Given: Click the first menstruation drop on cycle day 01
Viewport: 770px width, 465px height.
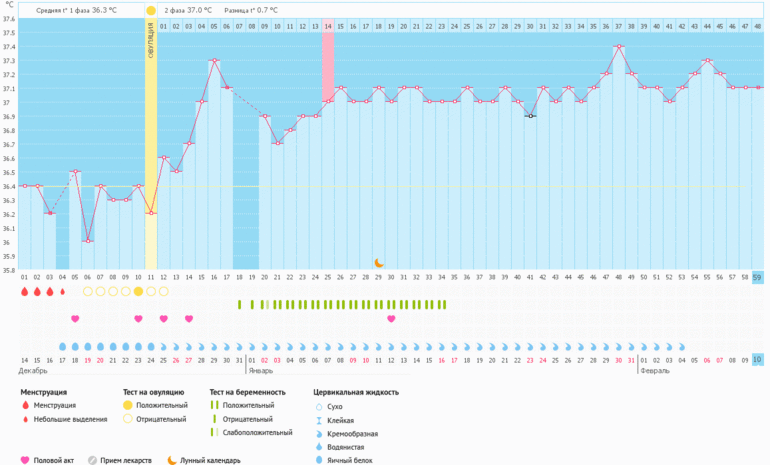Looking at the screenshot, I should point(24,291).
